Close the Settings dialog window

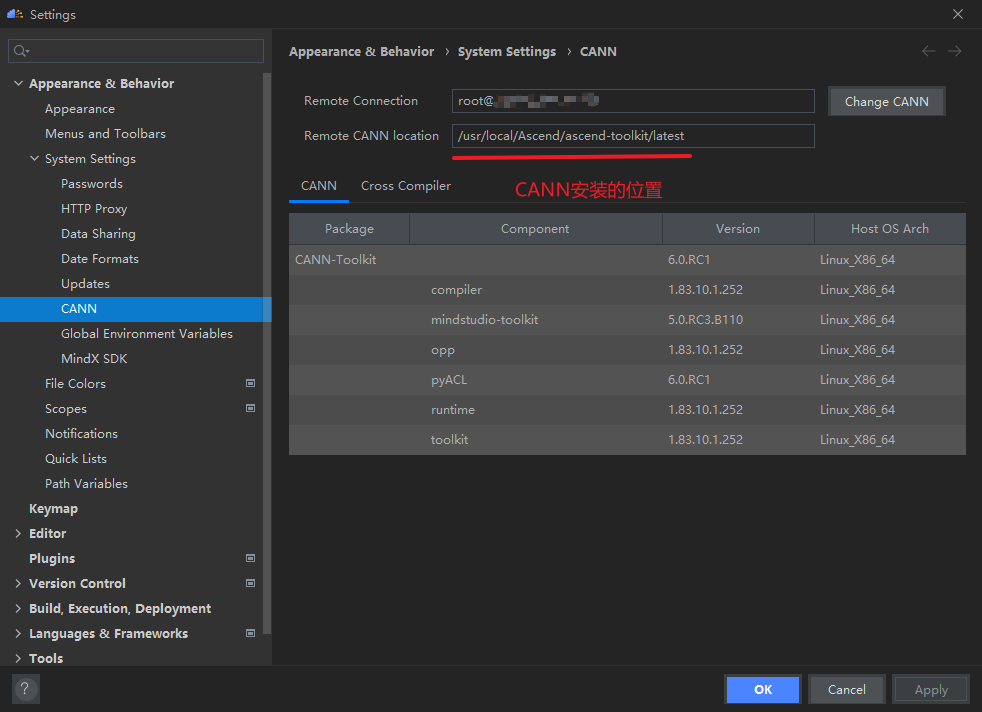pyautogui.click(x=958, y=14)
